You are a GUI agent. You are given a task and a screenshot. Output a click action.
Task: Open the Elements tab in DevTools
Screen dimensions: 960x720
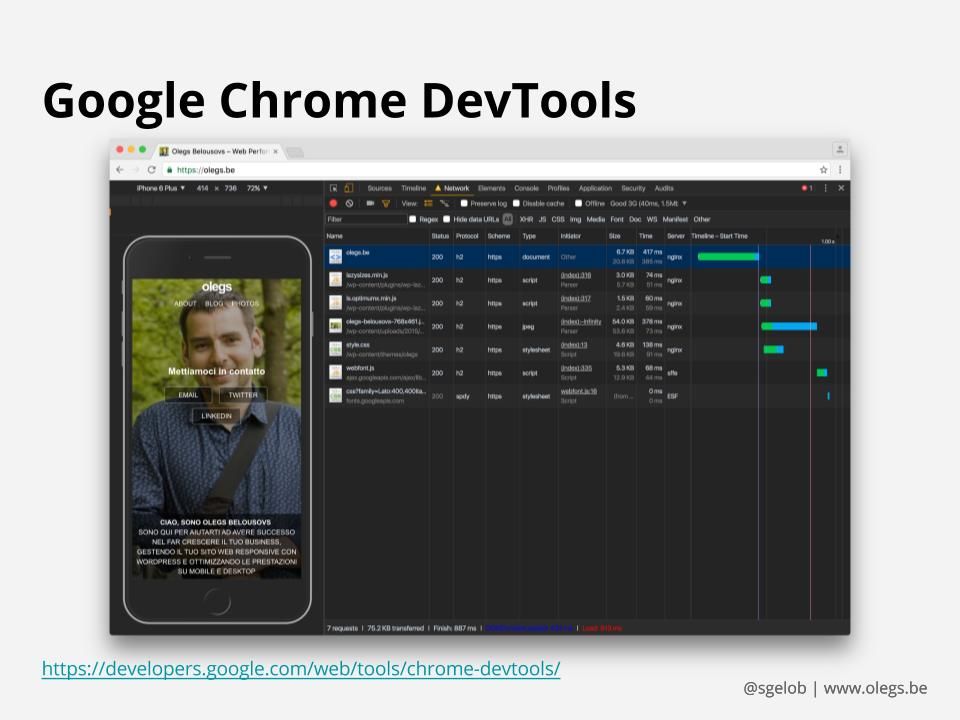click(492, 188)
